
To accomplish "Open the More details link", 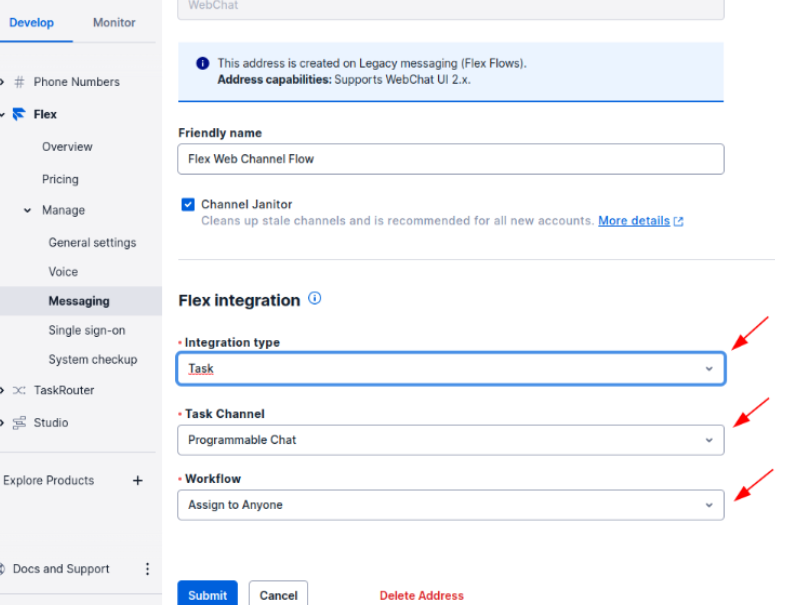I will click(x=634, y=221).
